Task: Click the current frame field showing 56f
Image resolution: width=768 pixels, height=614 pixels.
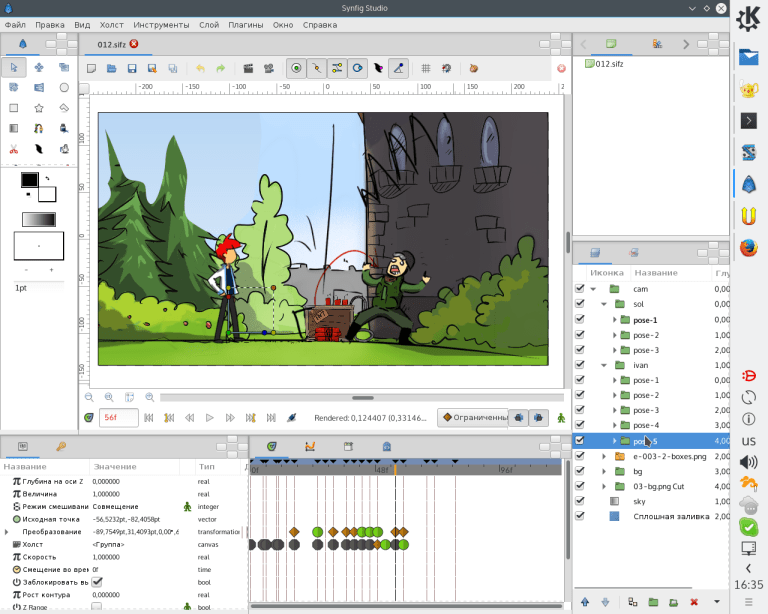Action: click(118, 417)
